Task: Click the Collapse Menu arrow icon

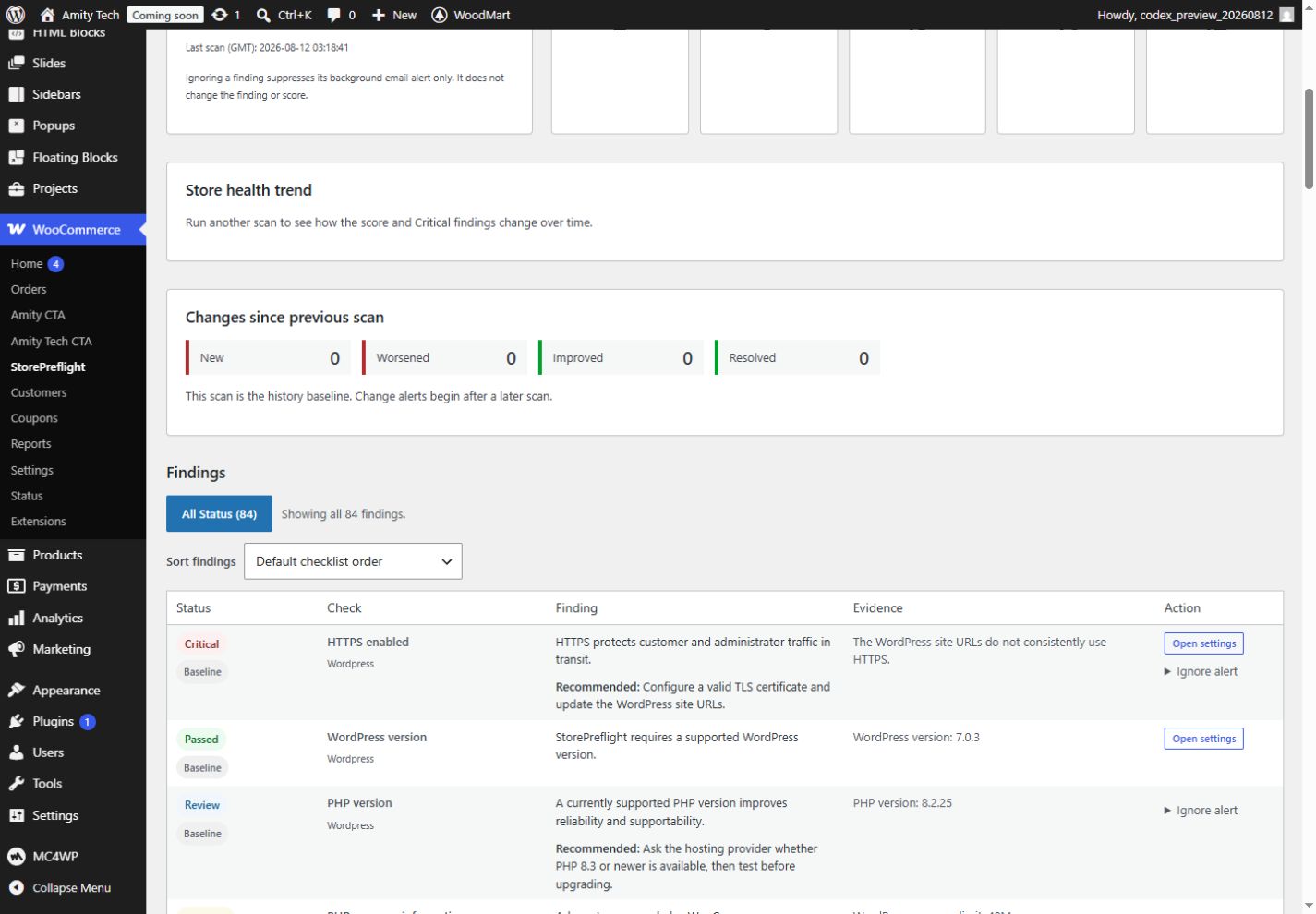Action: 17,887
